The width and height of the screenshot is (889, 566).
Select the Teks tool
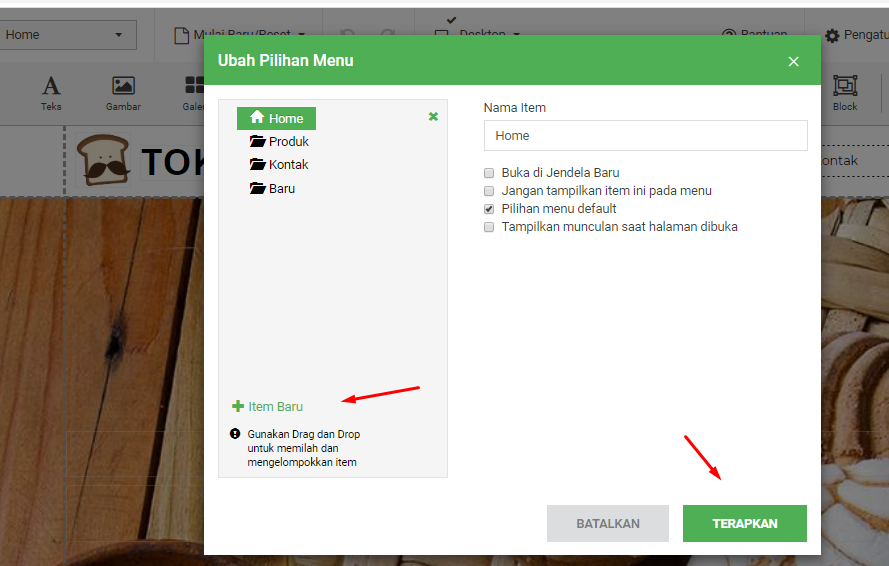pyautogui.click(x=51, y=93)
